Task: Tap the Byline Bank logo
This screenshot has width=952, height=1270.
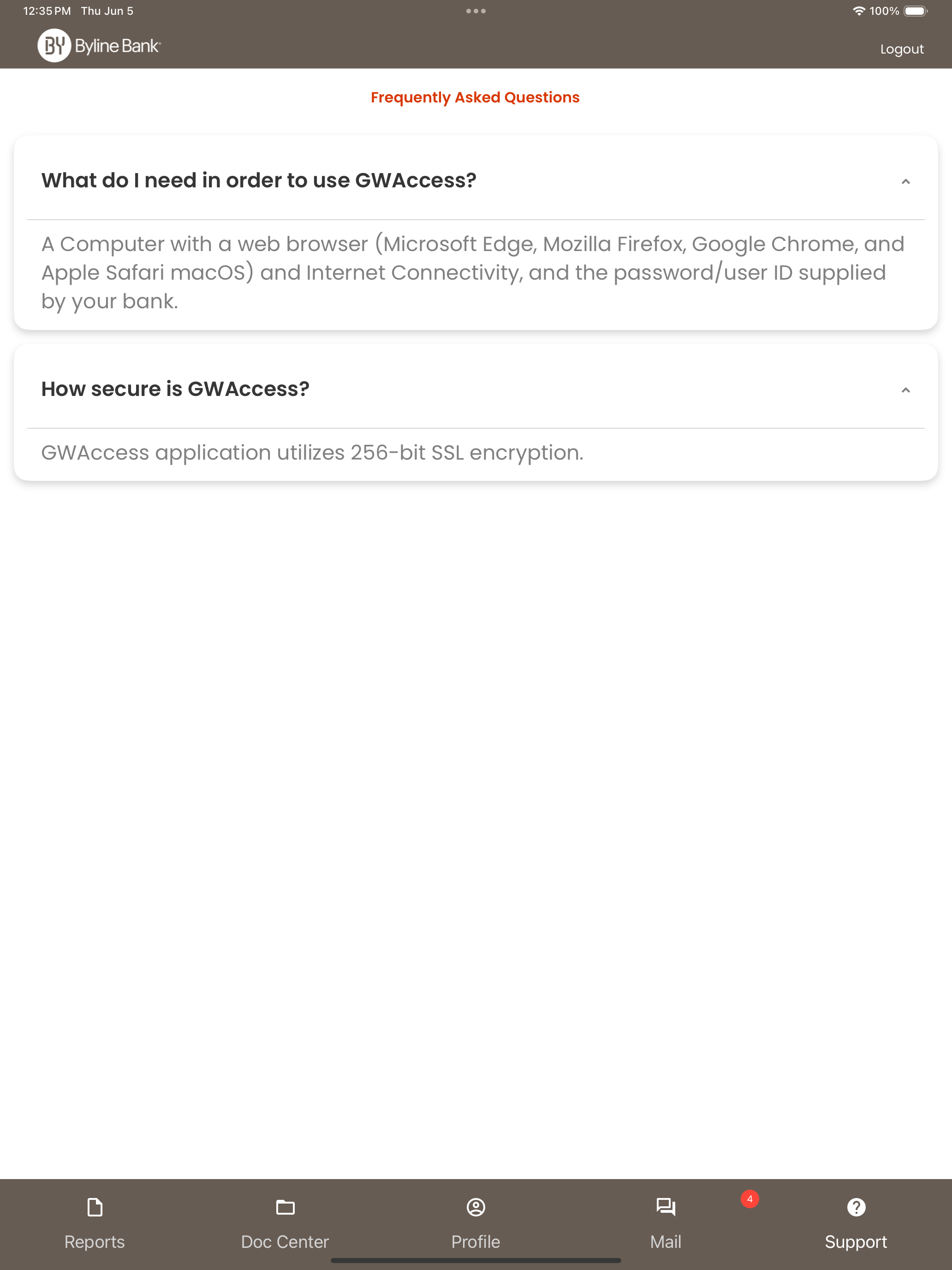Action: (99, 45)
